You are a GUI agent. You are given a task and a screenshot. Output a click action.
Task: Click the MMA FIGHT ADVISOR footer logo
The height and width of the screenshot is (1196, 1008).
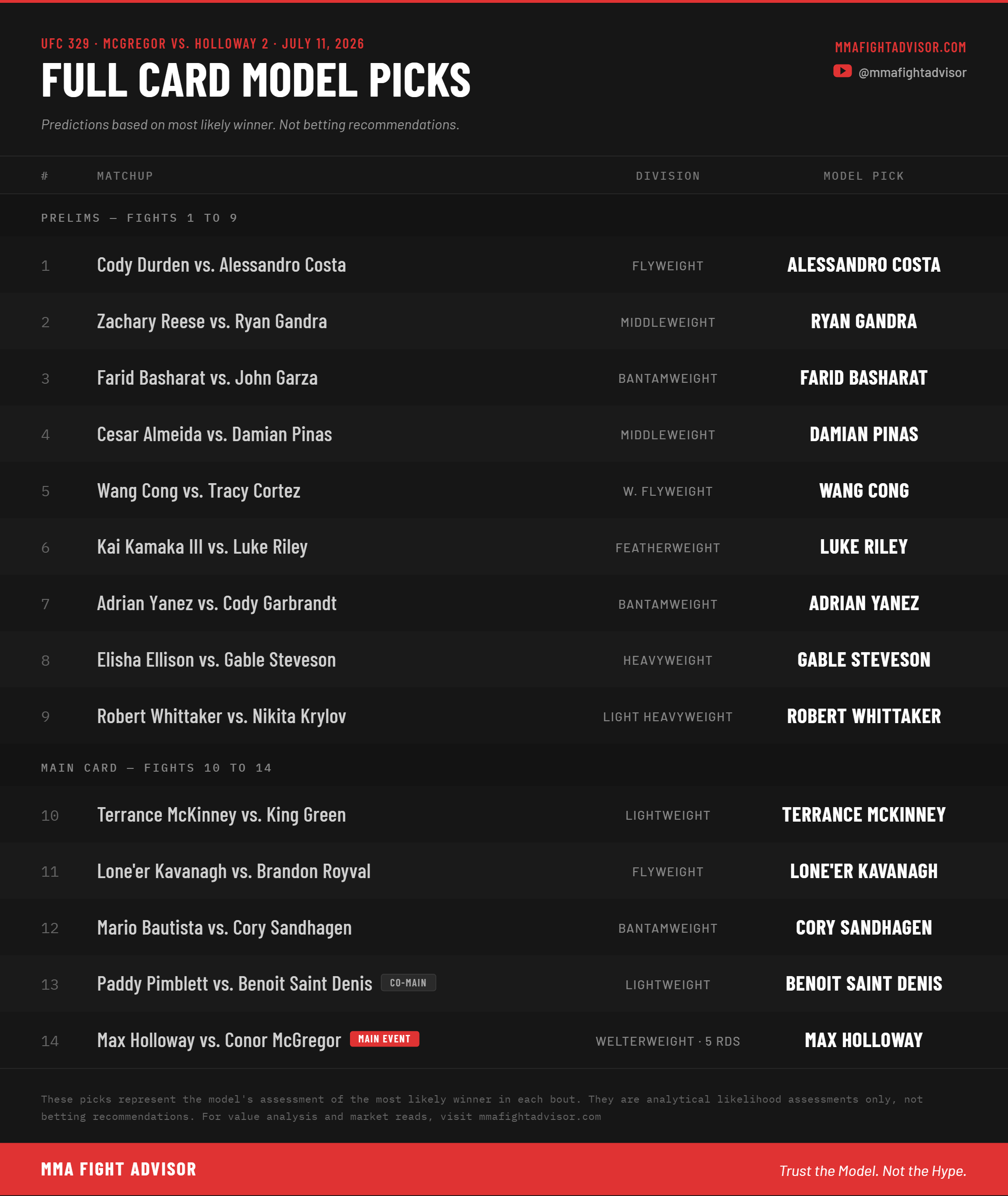point(118,1169)
